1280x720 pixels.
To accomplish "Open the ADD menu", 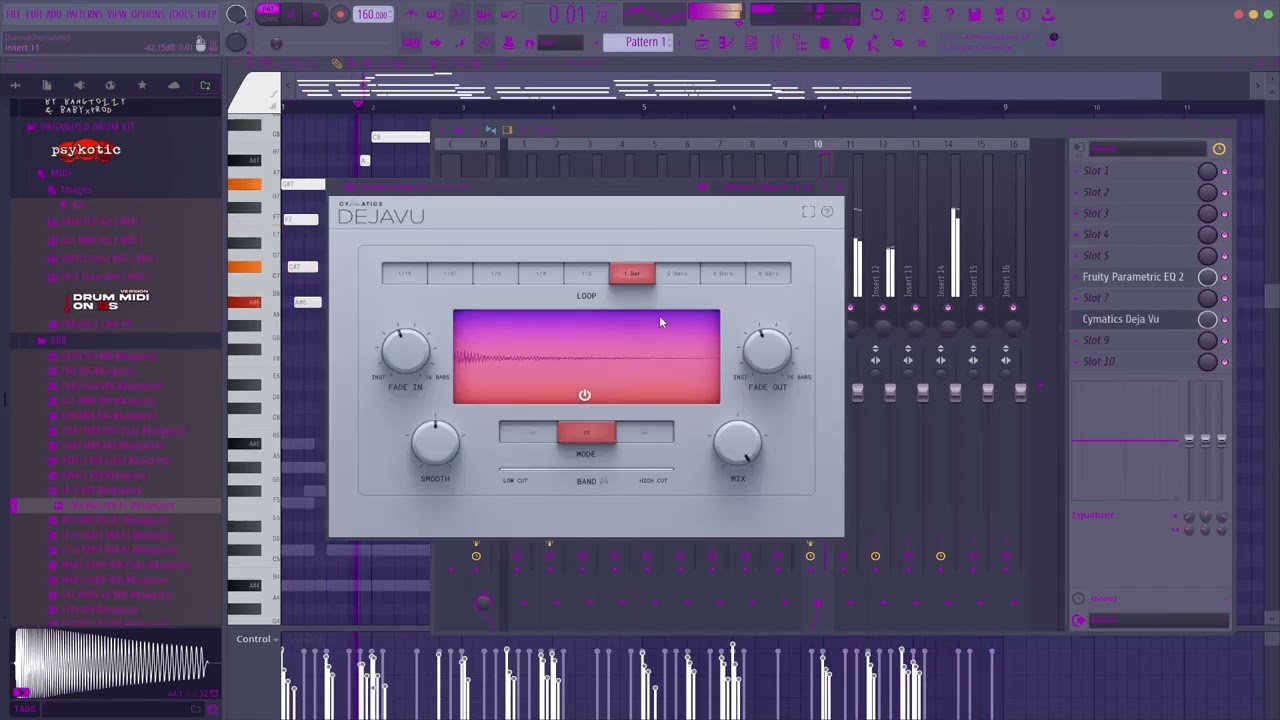I will (54, 14).
